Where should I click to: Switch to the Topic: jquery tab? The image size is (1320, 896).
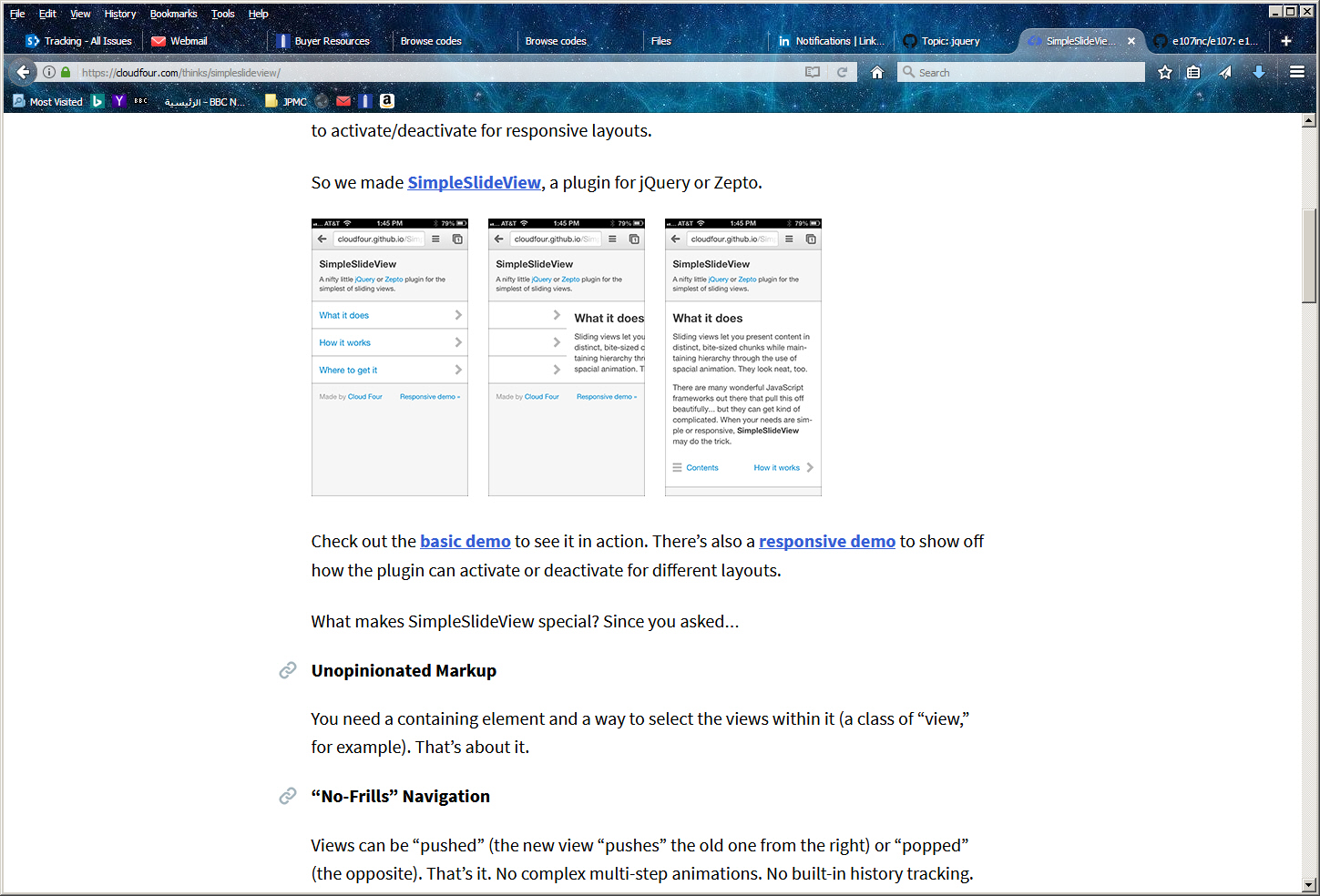[949, 41]
